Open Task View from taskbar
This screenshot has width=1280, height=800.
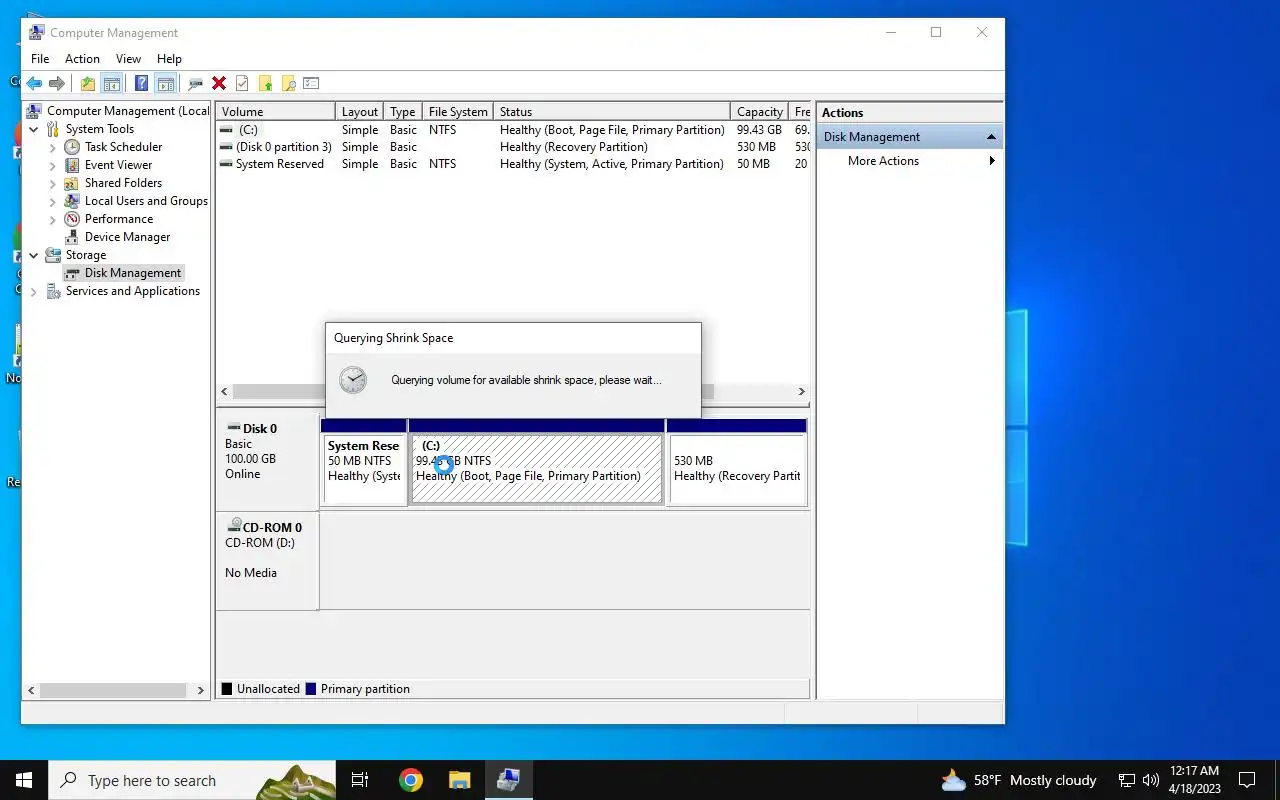click(x=360, y=780)
